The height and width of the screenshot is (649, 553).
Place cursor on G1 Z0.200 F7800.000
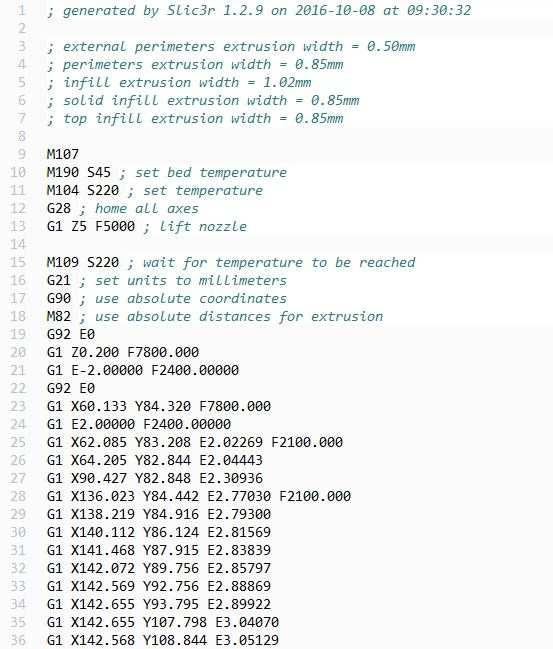coord(123,352)
